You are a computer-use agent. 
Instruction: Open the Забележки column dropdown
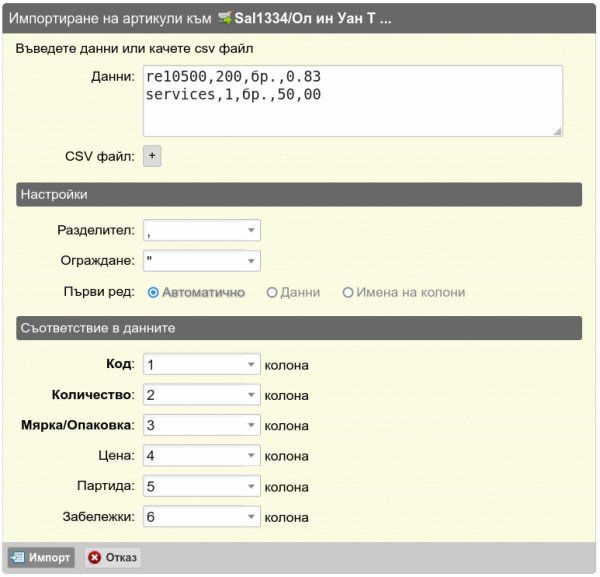coord(202,517)
